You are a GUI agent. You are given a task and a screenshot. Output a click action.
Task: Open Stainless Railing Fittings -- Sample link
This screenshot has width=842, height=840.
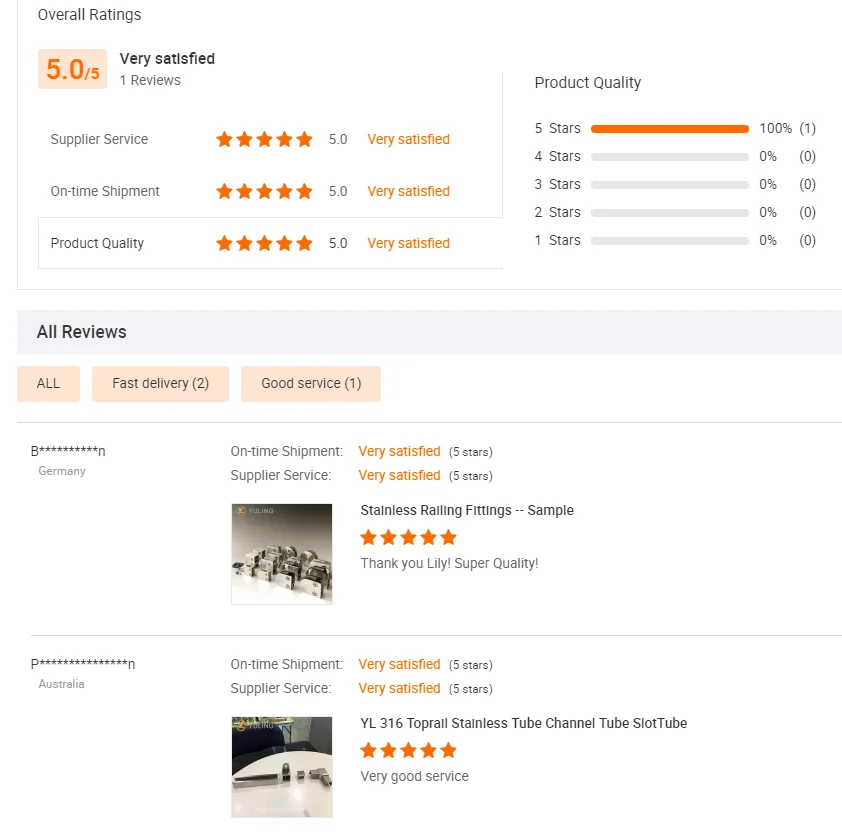coord(467,511)
